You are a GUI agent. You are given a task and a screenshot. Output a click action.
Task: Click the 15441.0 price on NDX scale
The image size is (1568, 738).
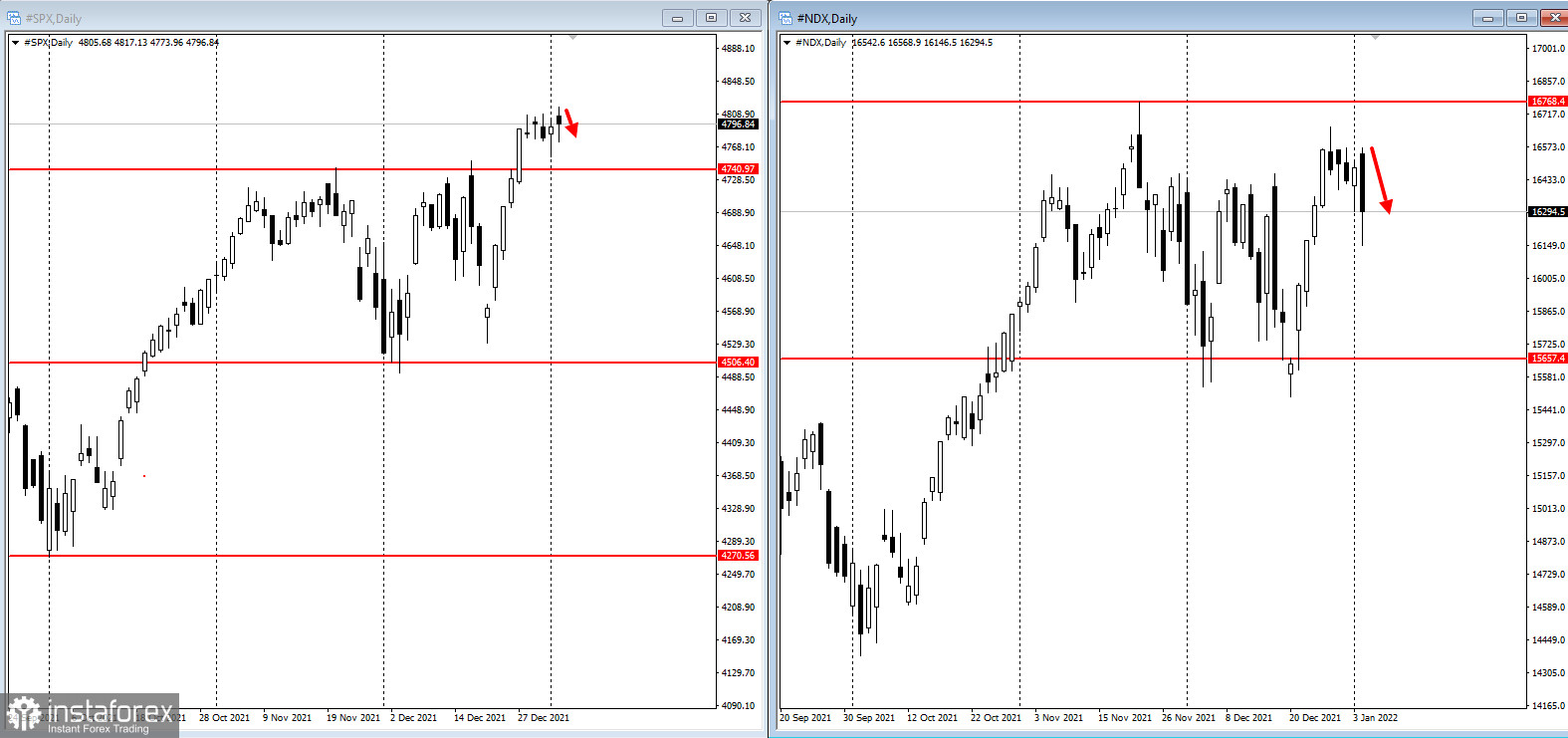pos(1548,410)
